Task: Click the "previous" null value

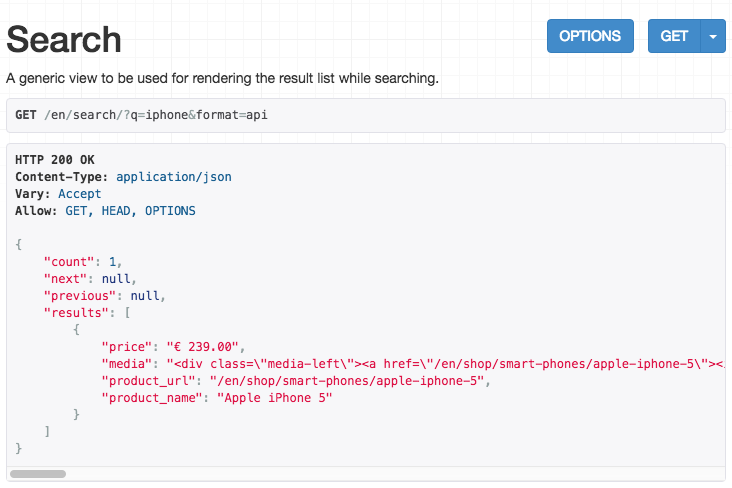Action: 145,296
